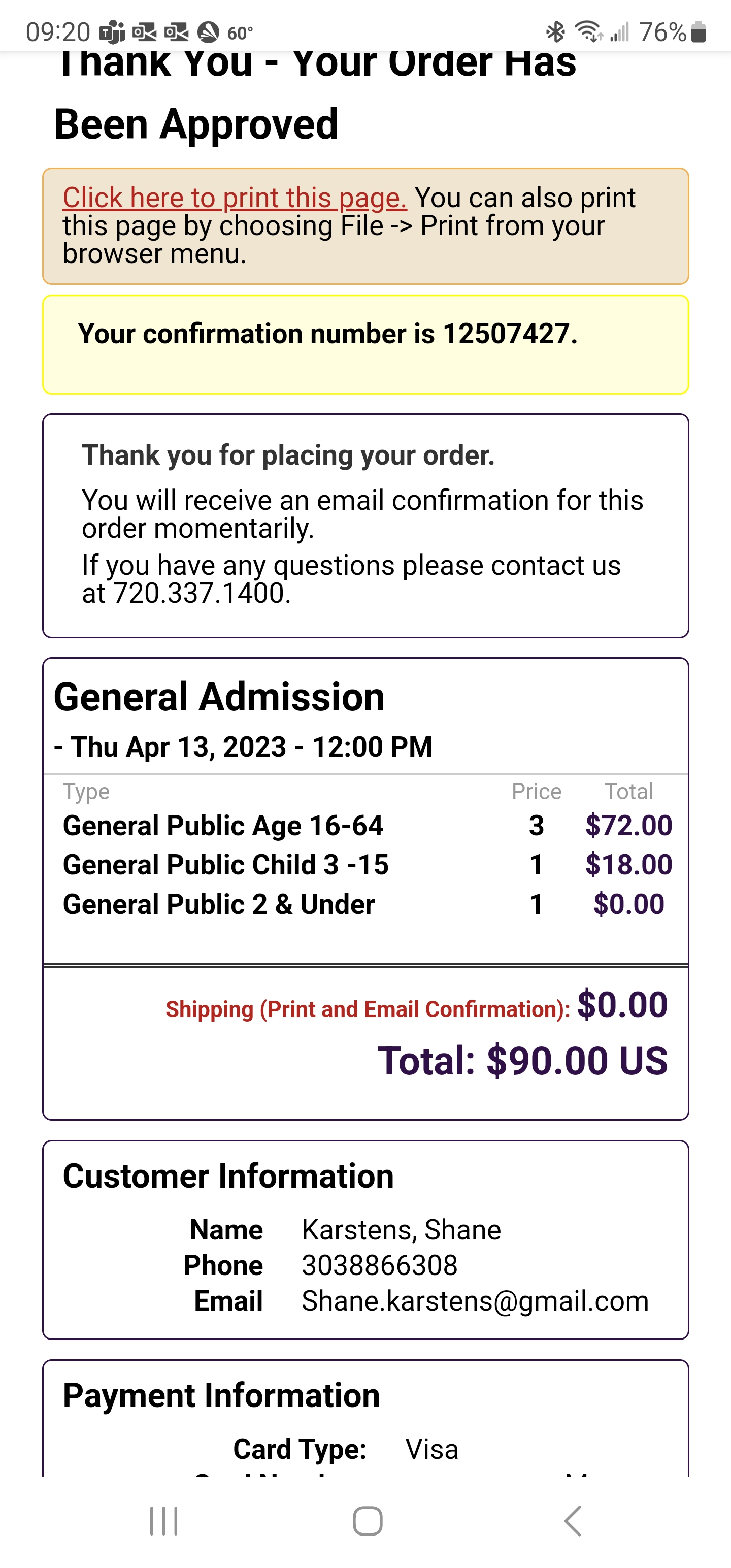The height and width of the screenshot is (1568, 731).
Task: Tap the battery status icon
Action: point(699,32)
